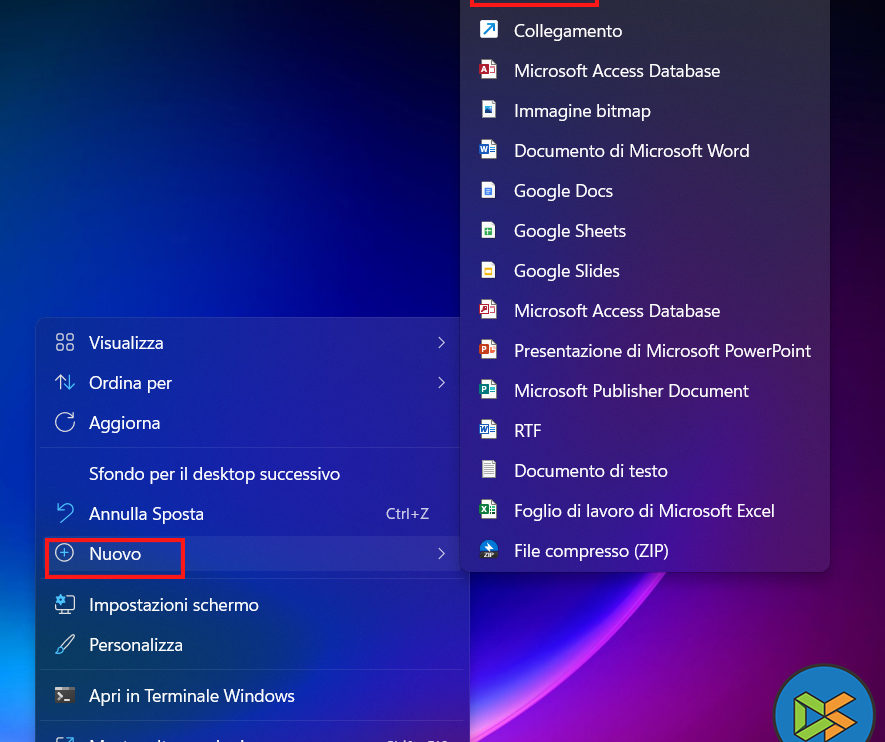Expand the Ordina per submenu chevron

click(441, 383)
